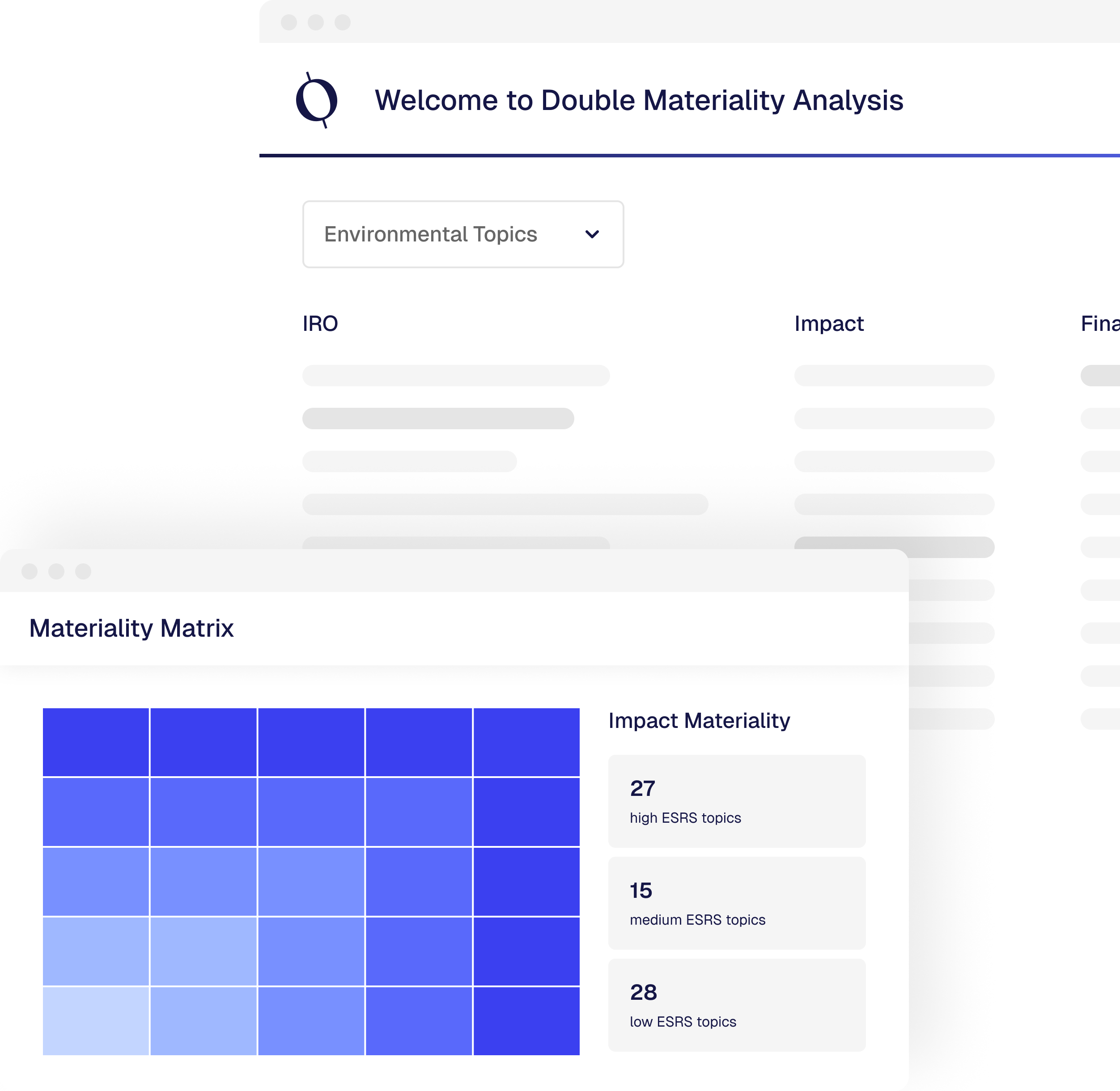Screen dimensions: 1120x1091
Task: Click the top-left dark blue matrix cell
Action: coord(96,742)
